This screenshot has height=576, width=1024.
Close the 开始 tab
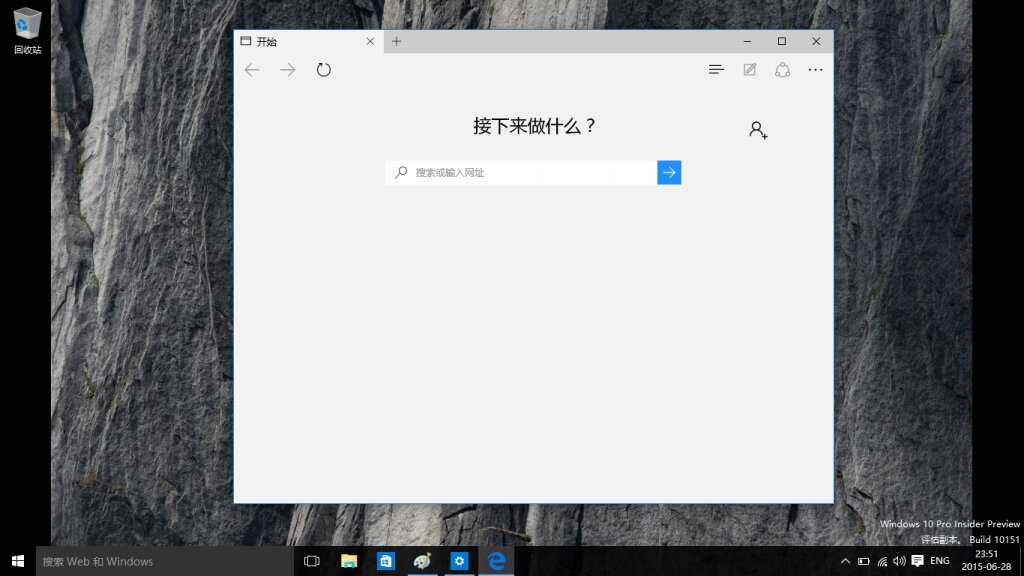pos(370,41)
